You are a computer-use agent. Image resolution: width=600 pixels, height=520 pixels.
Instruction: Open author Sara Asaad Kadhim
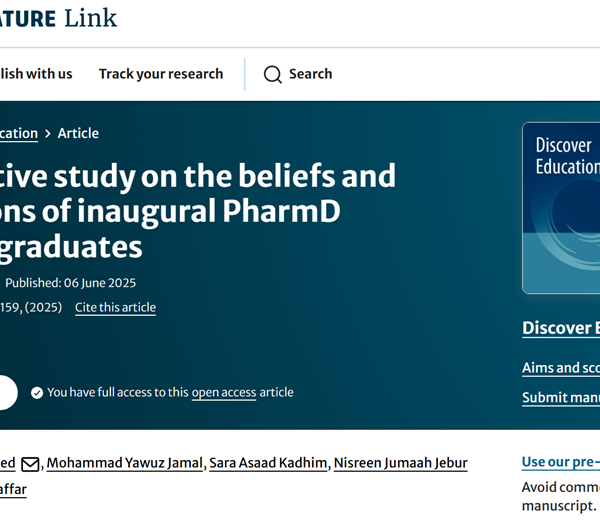pyautogui.click(x=268, y=463)
